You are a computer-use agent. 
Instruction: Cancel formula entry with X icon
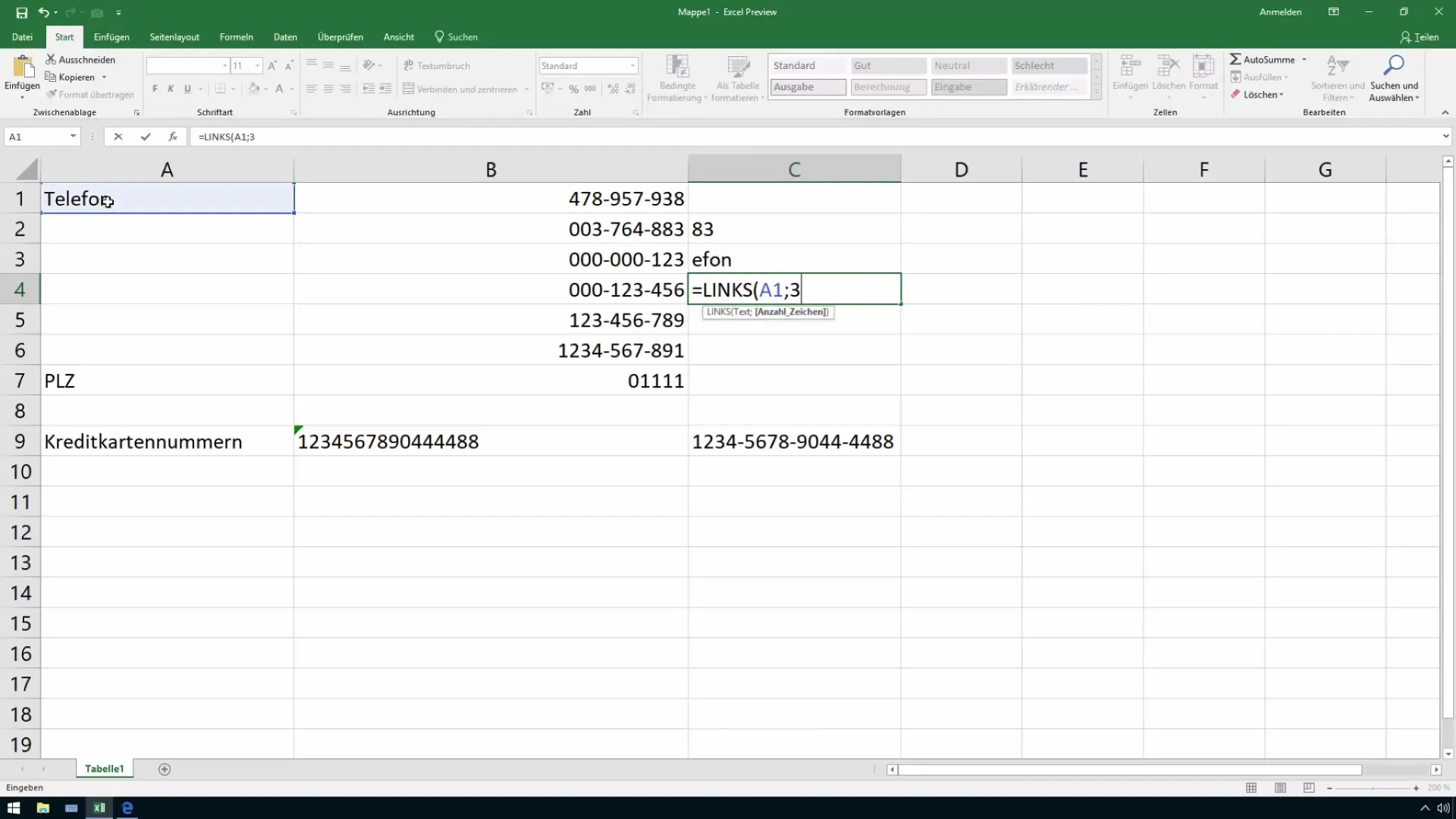pos(118,136)
